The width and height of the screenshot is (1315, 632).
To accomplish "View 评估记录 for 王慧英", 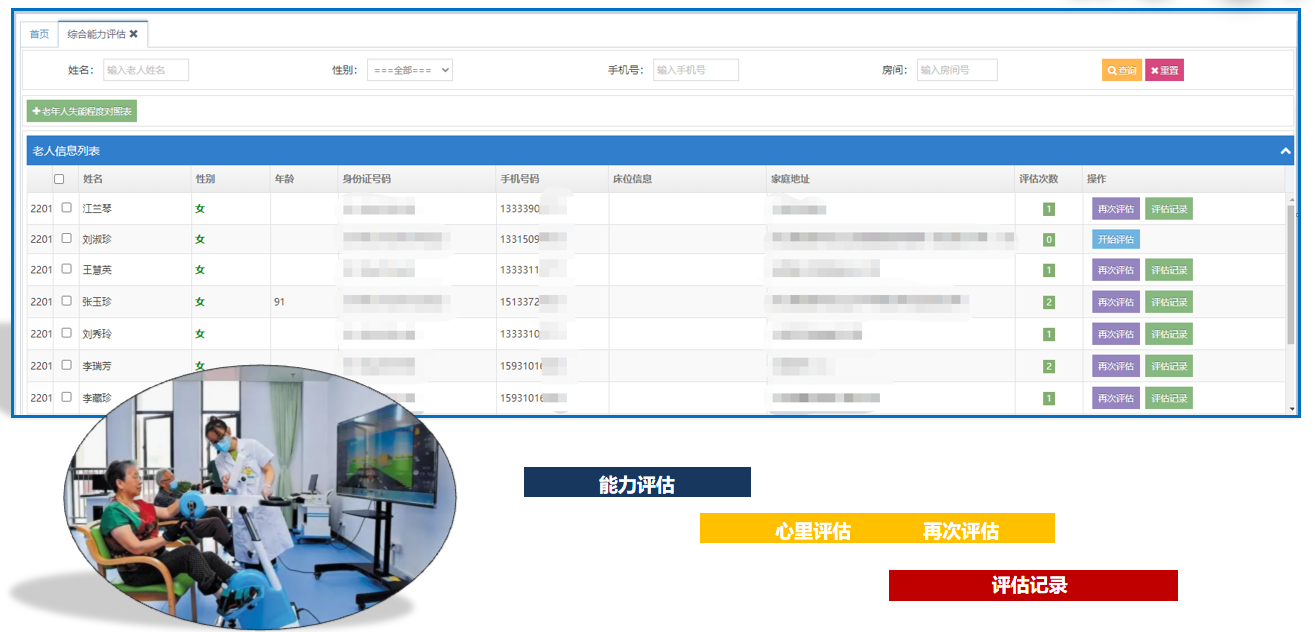I will pos(1168,270).
